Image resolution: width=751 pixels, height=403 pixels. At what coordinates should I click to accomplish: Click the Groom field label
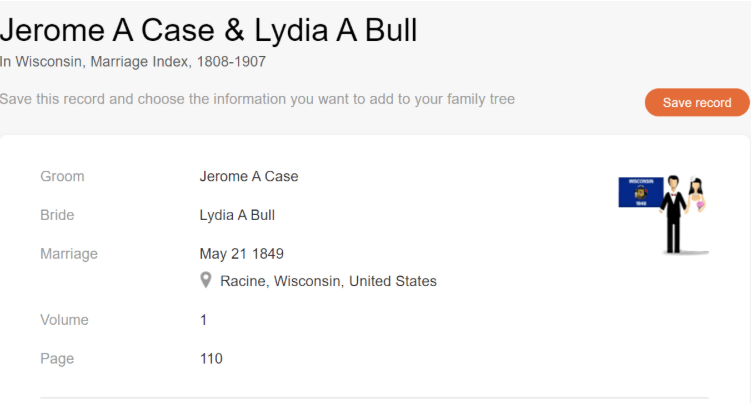[x=62, y=177]
